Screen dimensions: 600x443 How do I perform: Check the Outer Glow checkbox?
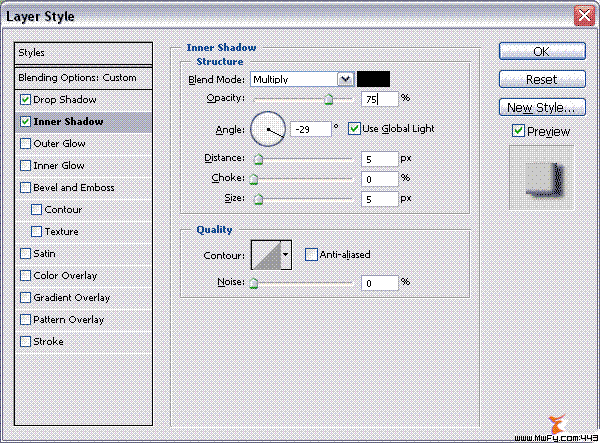coord(25,143)
